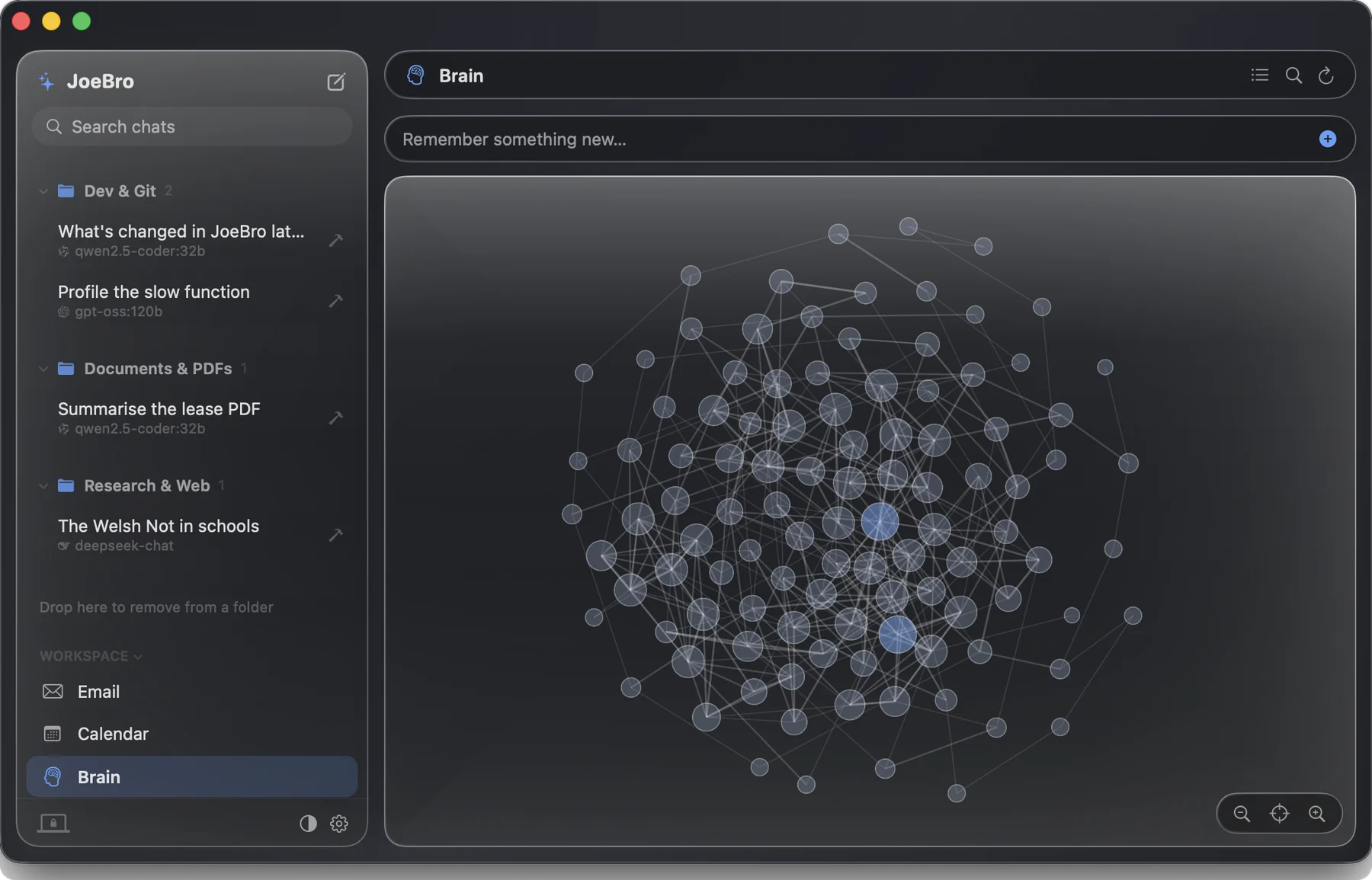Image resolution: width=1372 pixels, height=880 pixels.
Task: Open the Email workspace
Action: (192, 692)
